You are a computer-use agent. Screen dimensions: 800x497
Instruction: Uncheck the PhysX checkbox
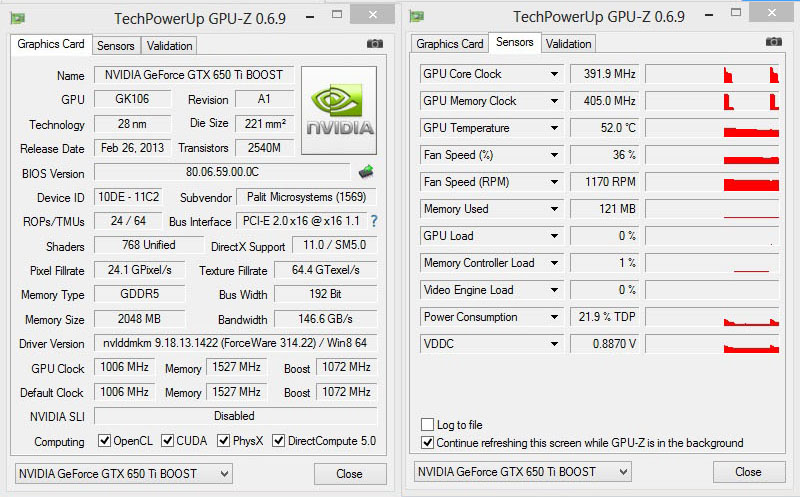tap(224, 441)
